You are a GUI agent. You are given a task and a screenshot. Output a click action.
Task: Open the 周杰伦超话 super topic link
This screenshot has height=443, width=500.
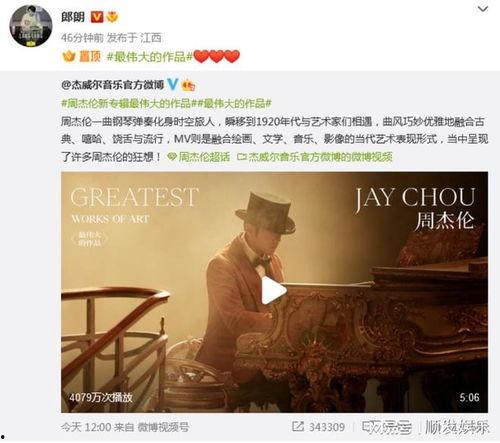tap(204, 157)
